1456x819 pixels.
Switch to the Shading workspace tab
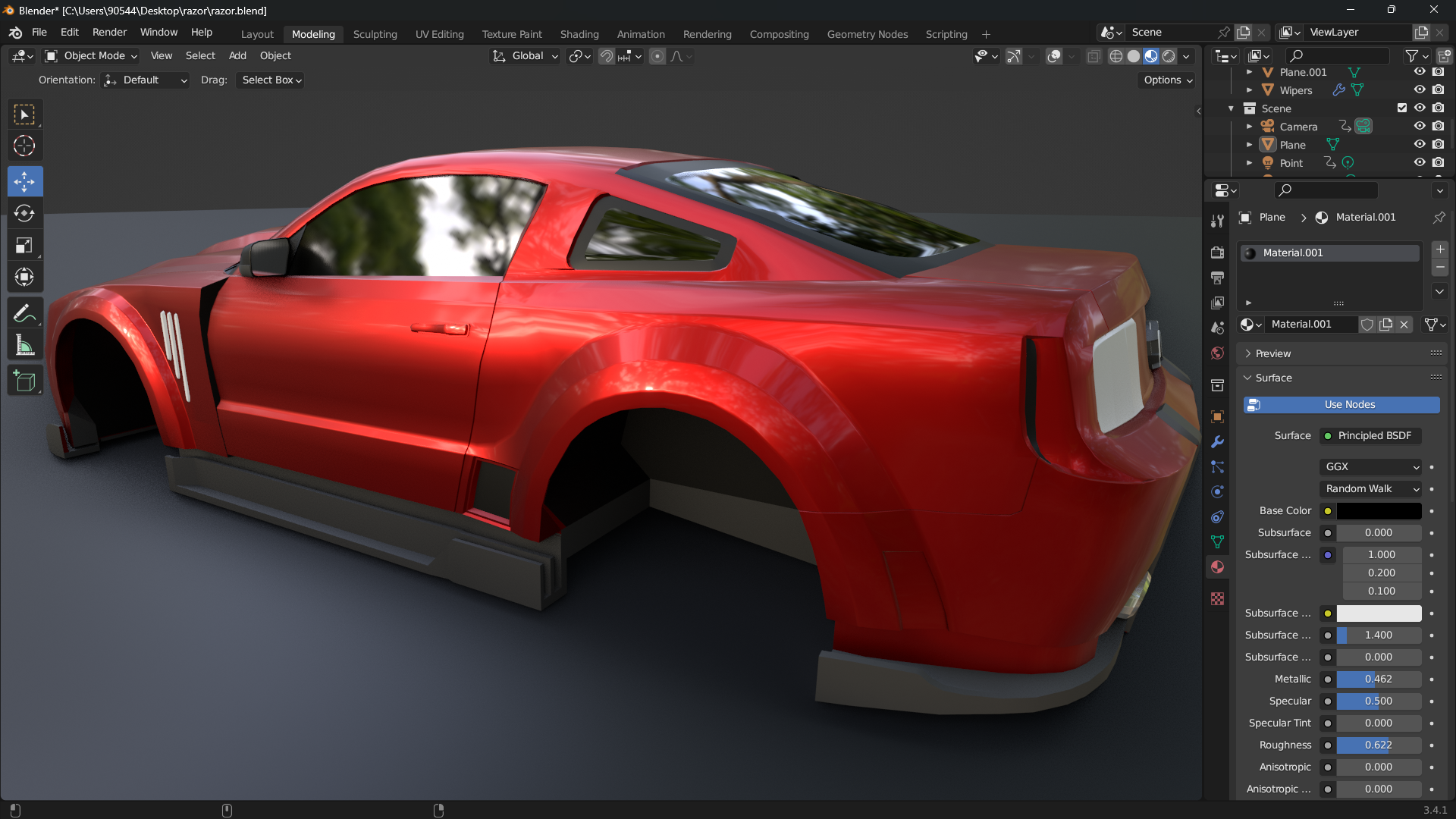tap(579, 34)
